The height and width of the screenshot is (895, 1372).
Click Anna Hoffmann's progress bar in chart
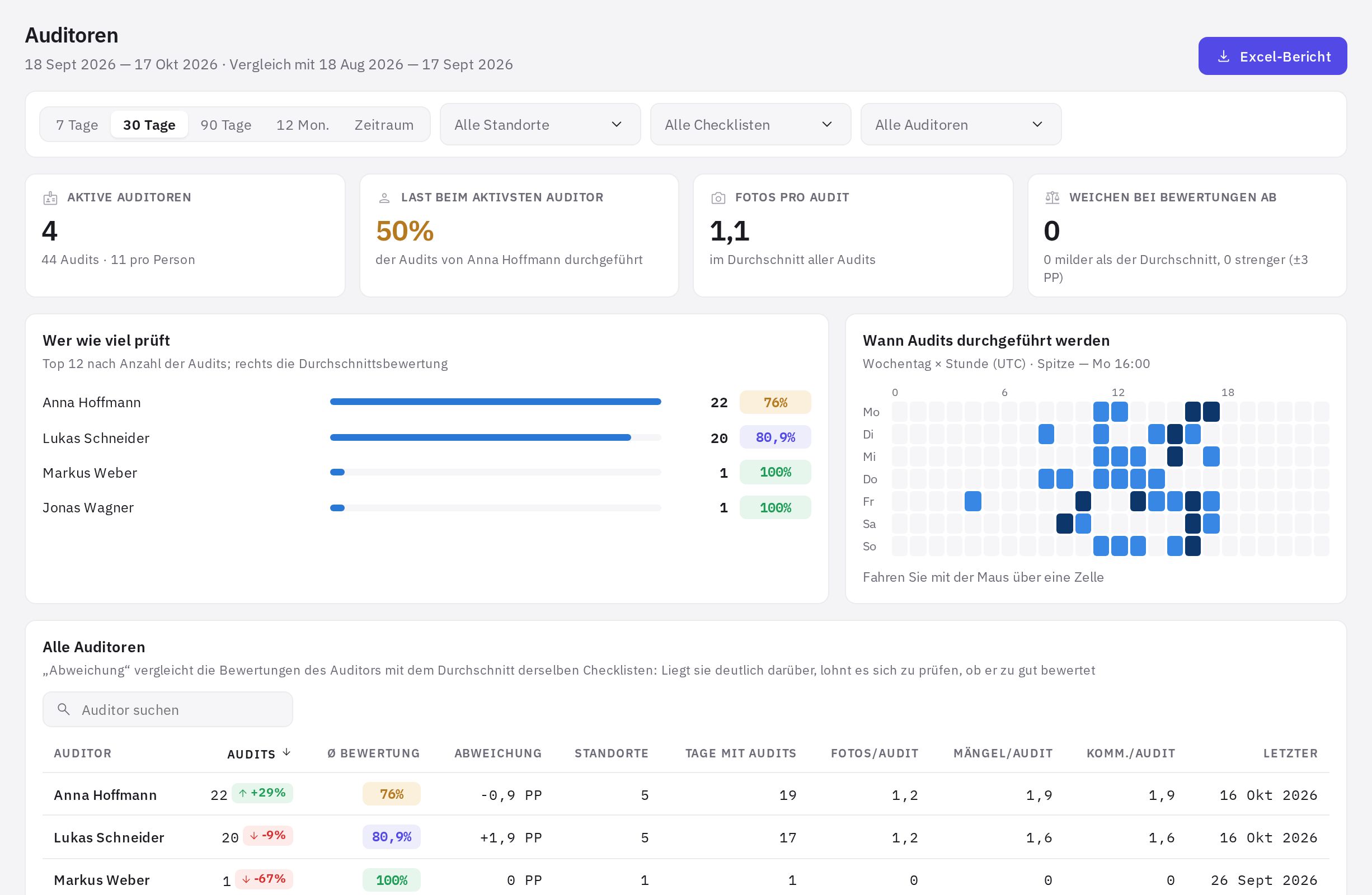point(495,402)
